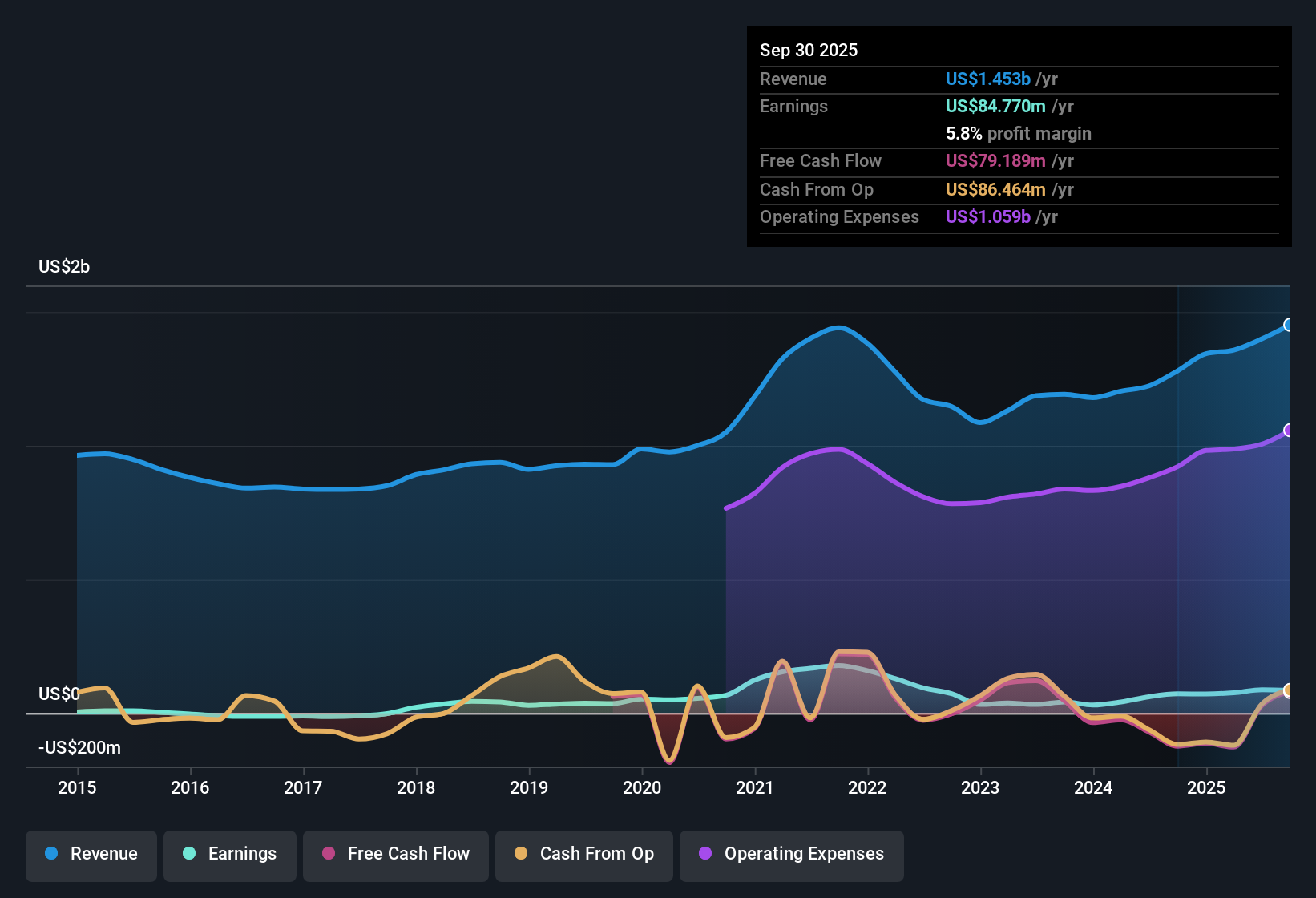Collapse the Cash From Op legend entry

click(583, 854)
